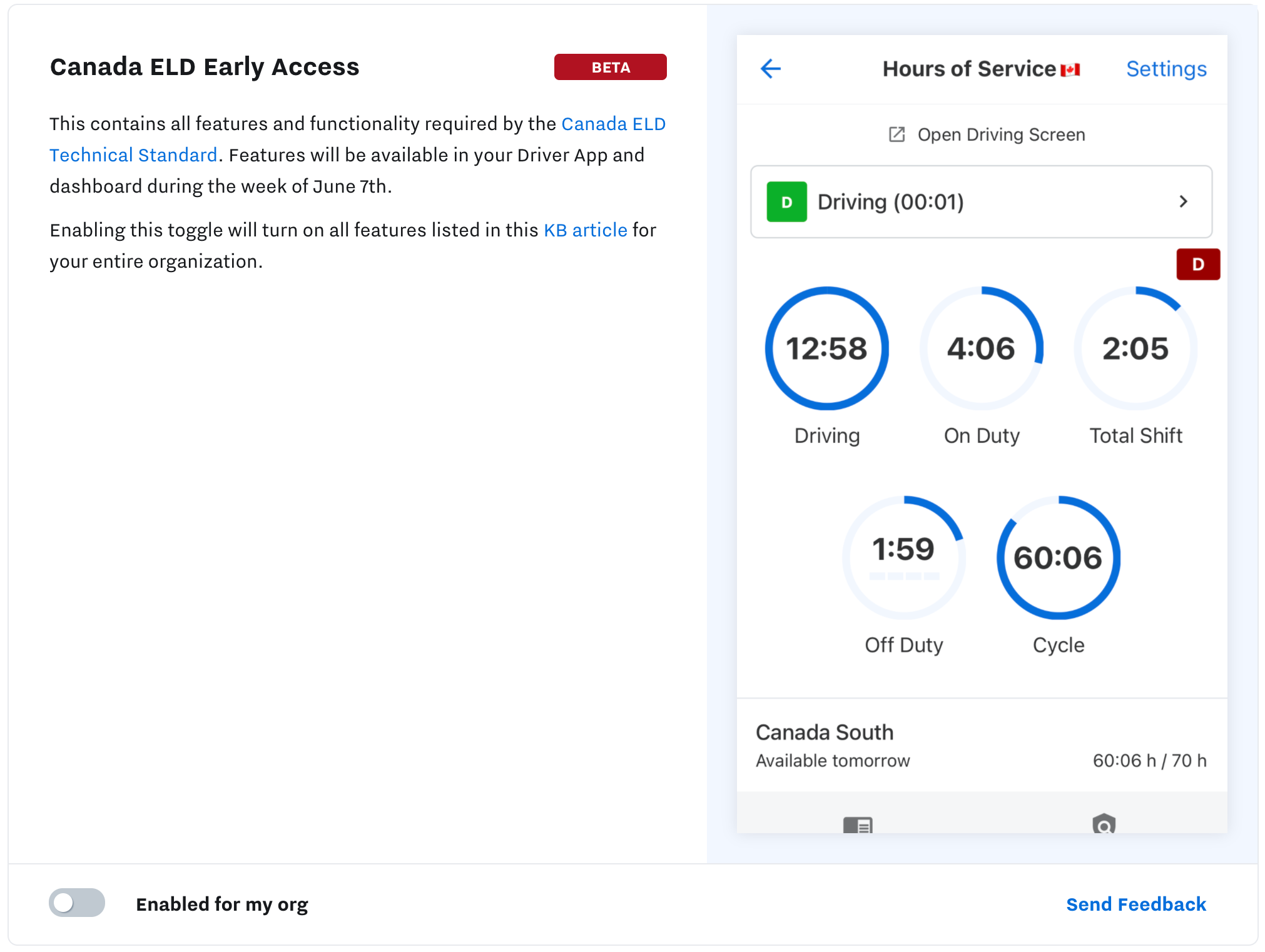Click the 60:06 Cycle clock circle
Viewport: 1265px width, 952px height.
click(x=1058, y=558)
